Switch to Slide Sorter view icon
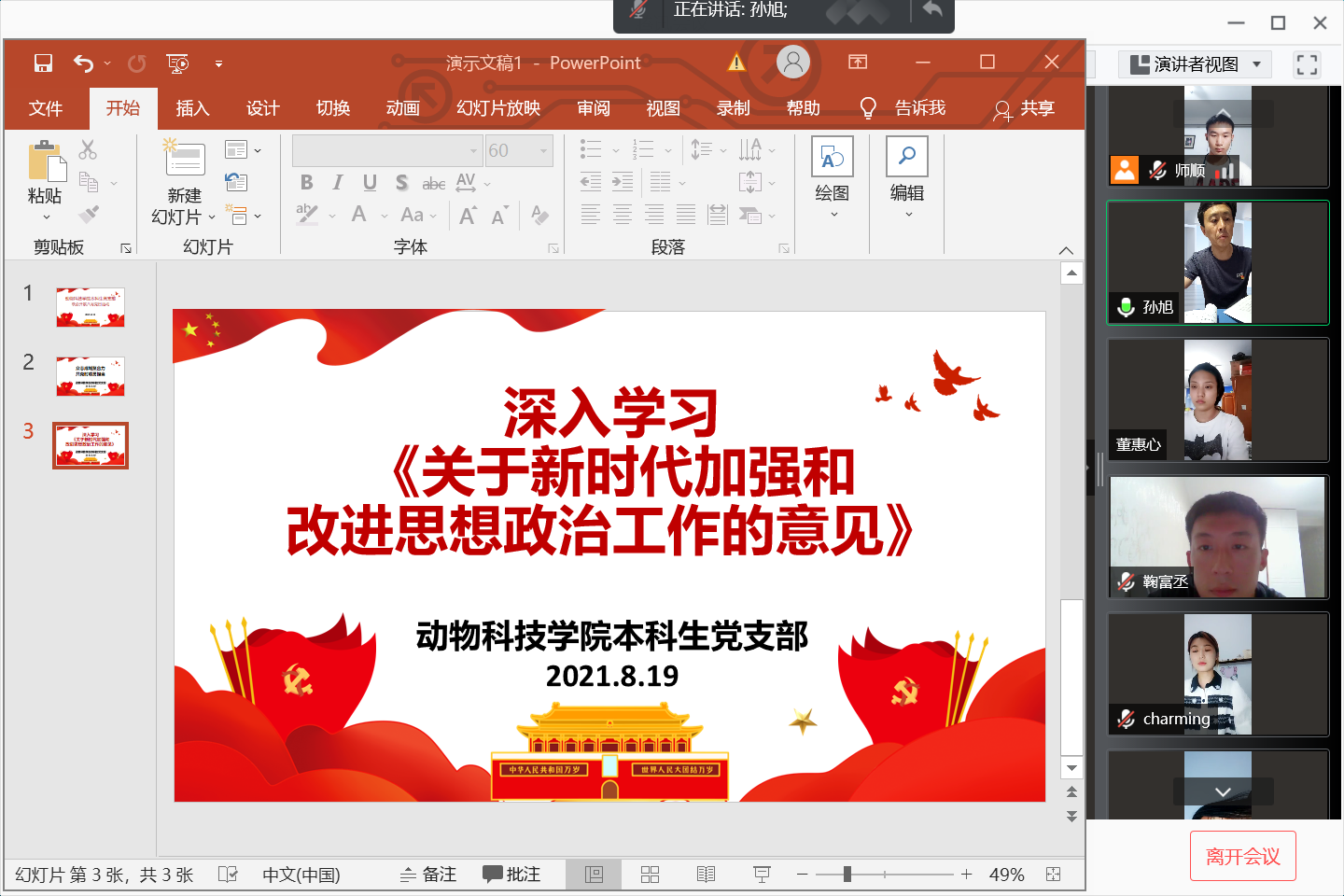 pos(650,875)
